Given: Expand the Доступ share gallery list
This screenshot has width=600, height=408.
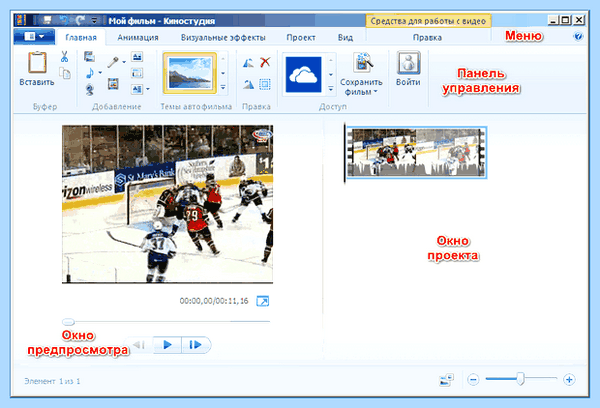Looking at the screenshot, I should 331,89.
